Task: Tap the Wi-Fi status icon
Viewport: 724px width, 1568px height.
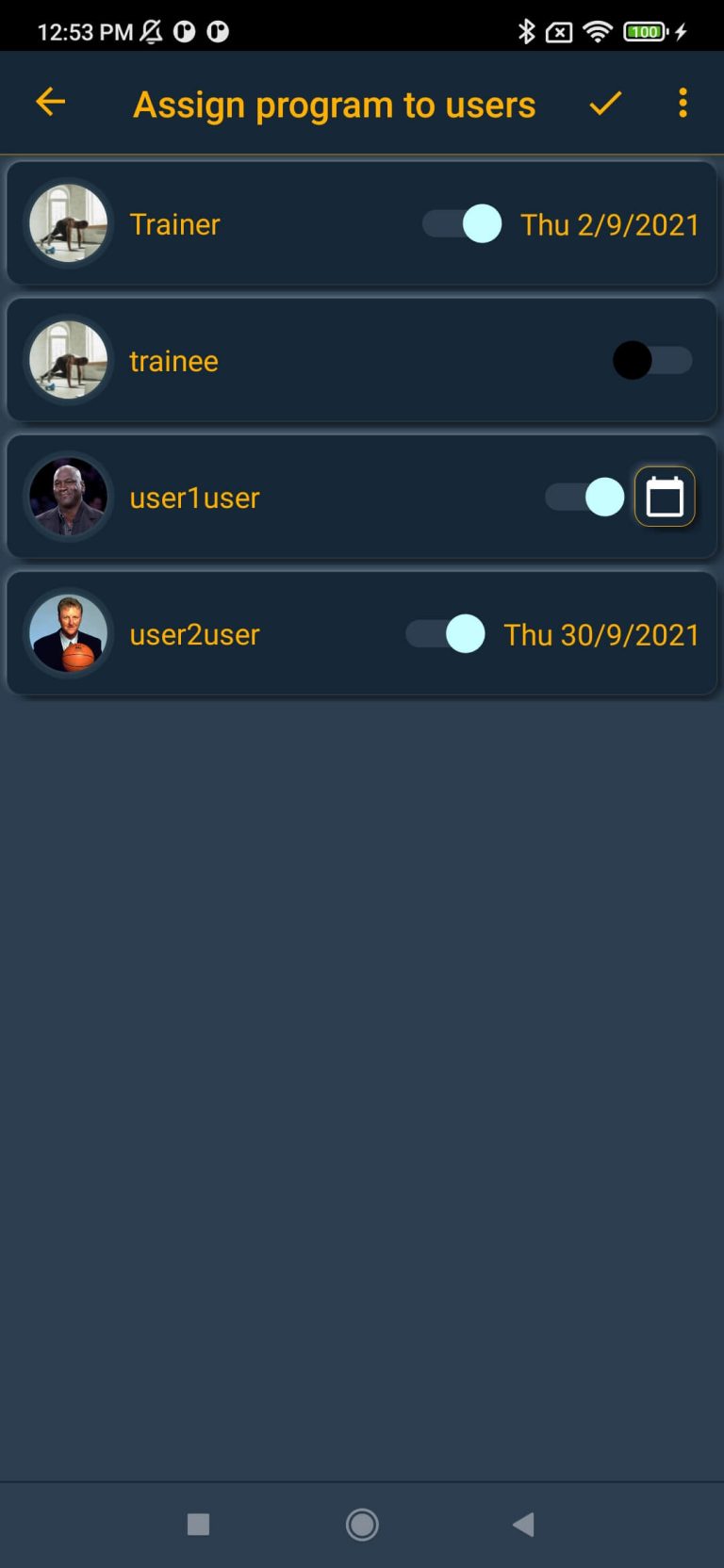Action: coord(598,31)
